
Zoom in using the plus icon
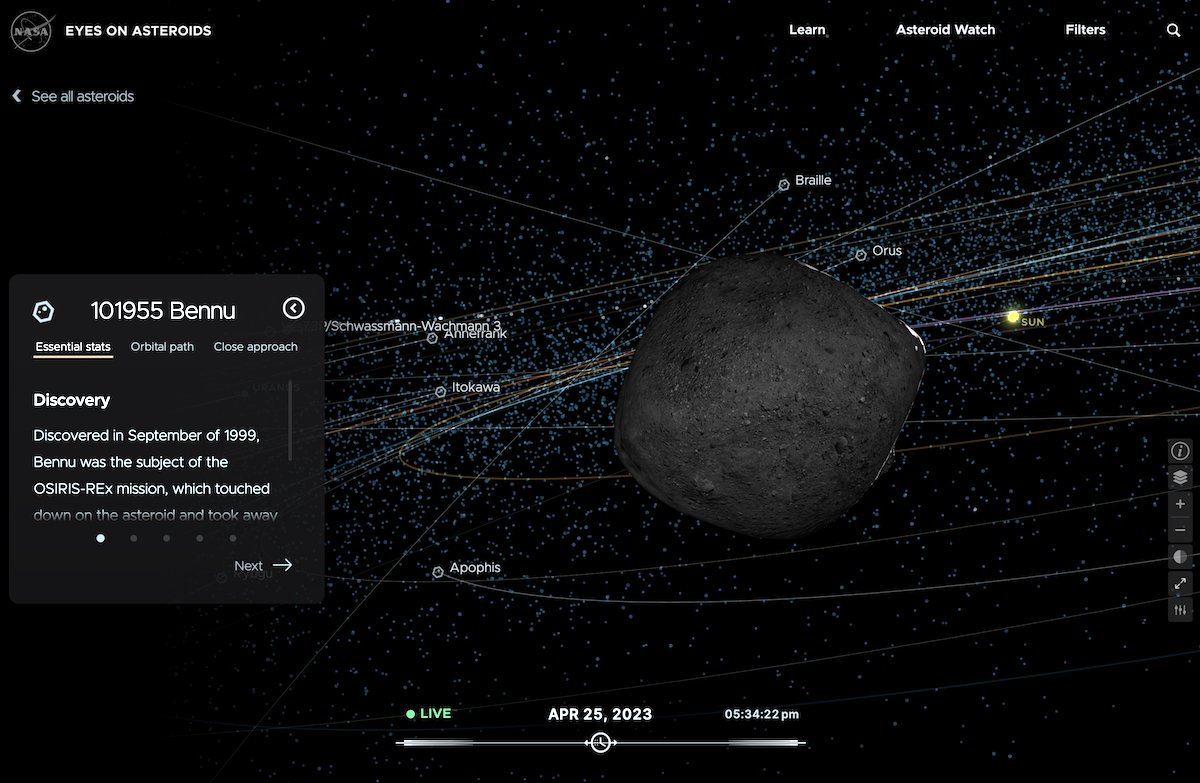pos(1180,503)
